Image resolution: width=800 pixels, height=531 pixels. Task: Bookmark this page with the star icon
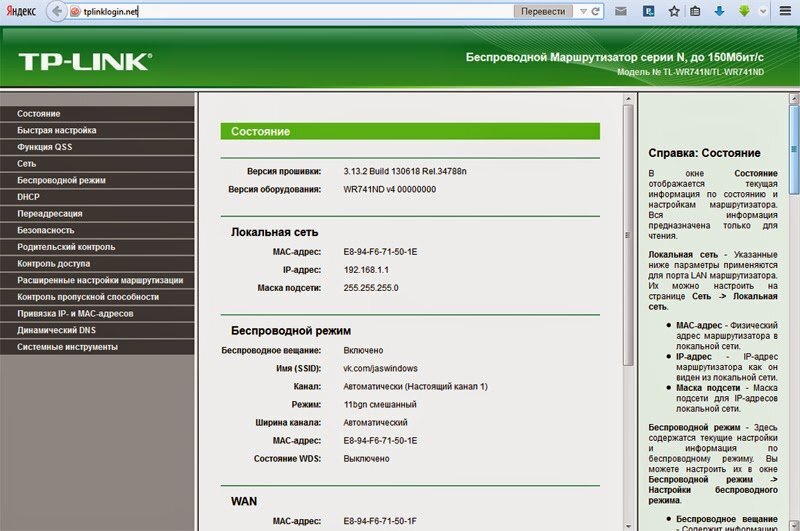coord(674,11)
